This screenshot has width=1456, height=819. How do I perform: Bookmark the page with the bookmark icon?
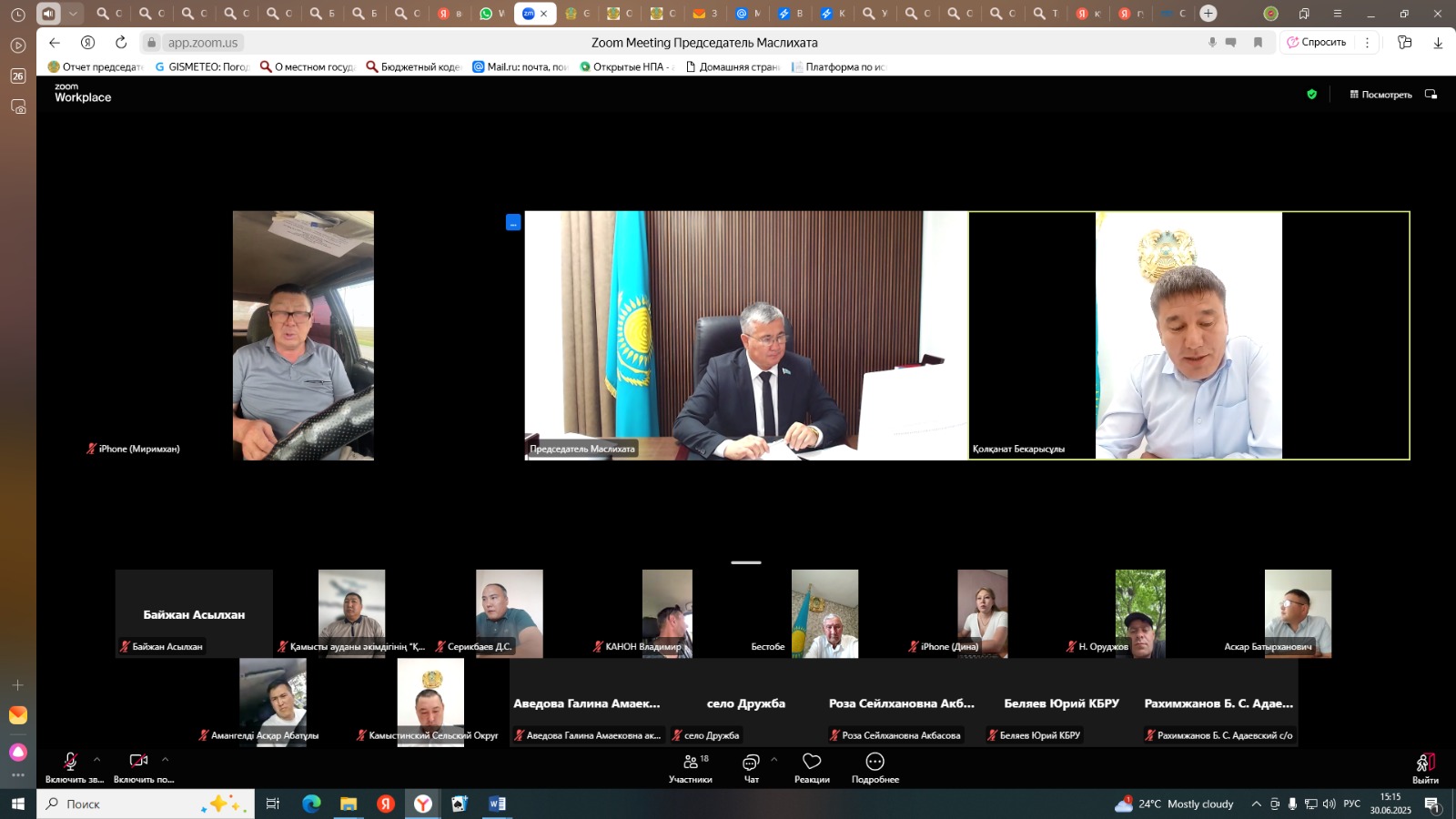coord(1259,43)
